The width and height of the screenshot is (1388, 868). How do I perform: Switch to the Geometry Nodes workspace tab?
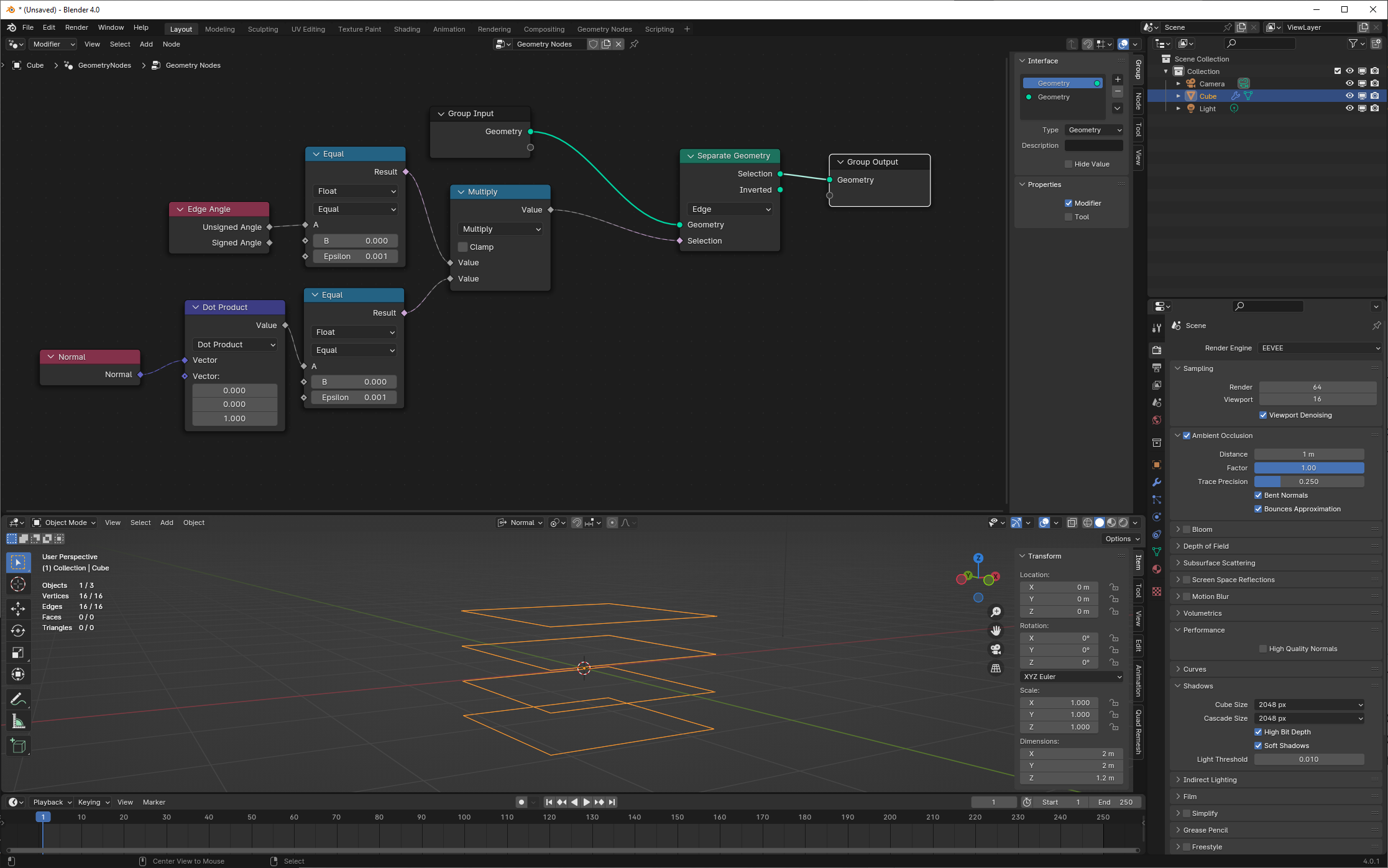pyautogui.click(x=604, y=29)
